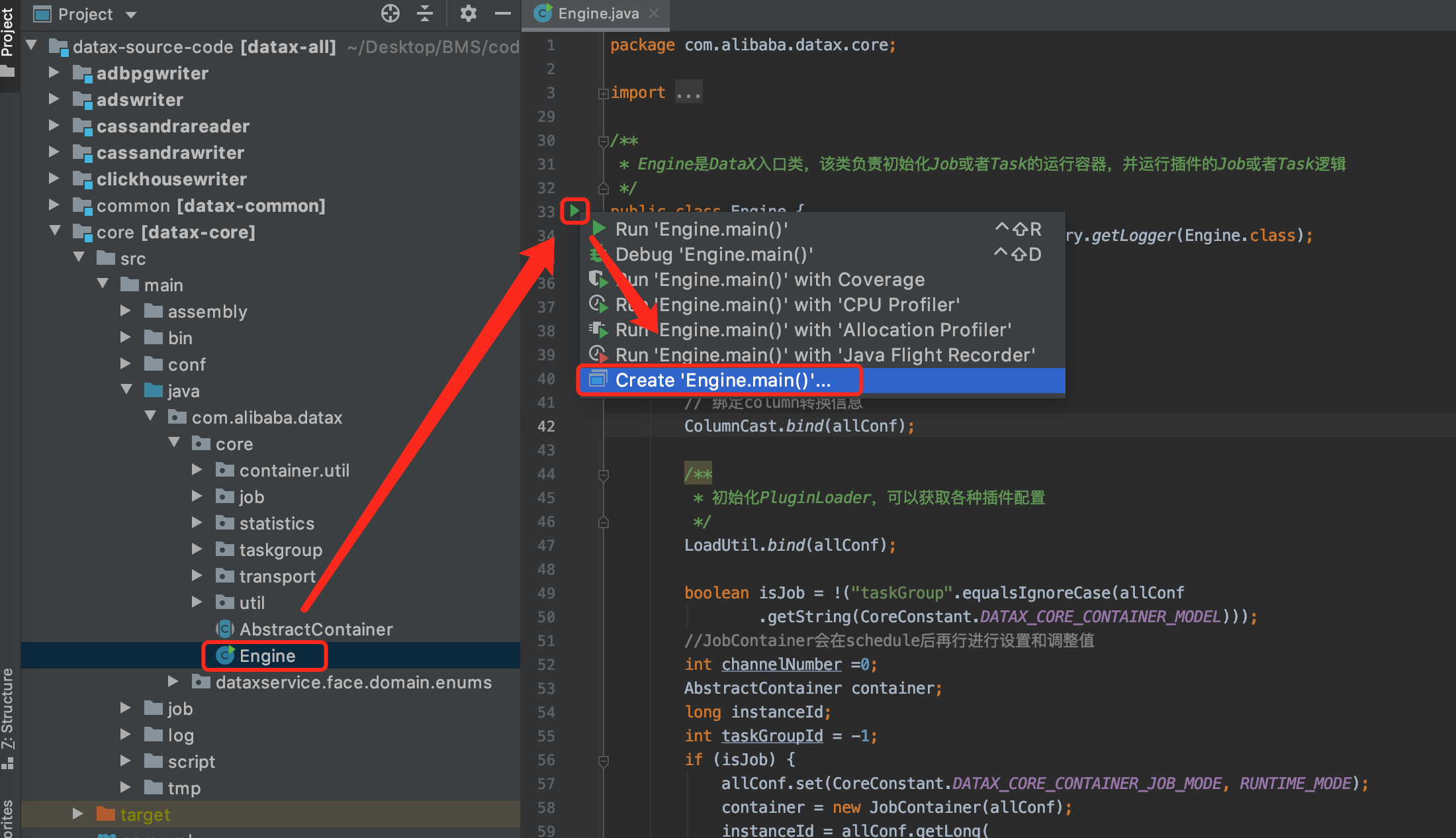Choose Run with 'Allocation Profiler' entry

(x=823, y=330)
